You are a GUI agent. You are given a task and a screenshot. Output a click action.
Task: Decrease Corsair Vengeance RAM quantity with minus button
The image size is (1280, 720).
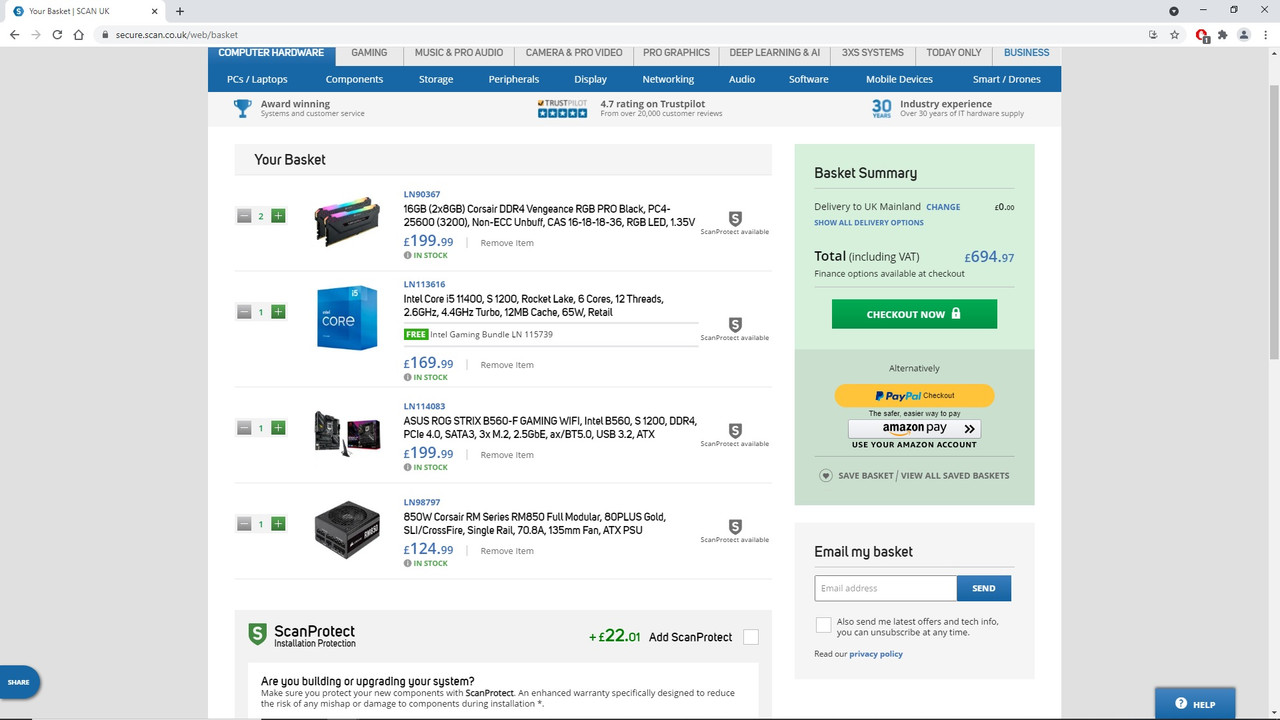coord(244,215)
